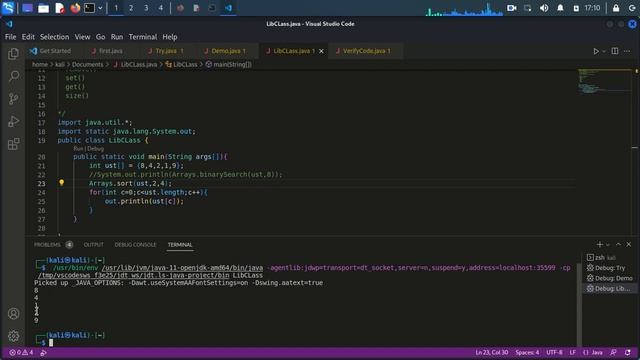Click Documents folder in breadcrumb
Viewport: 640px width, 360px height.
click(87, 64)
